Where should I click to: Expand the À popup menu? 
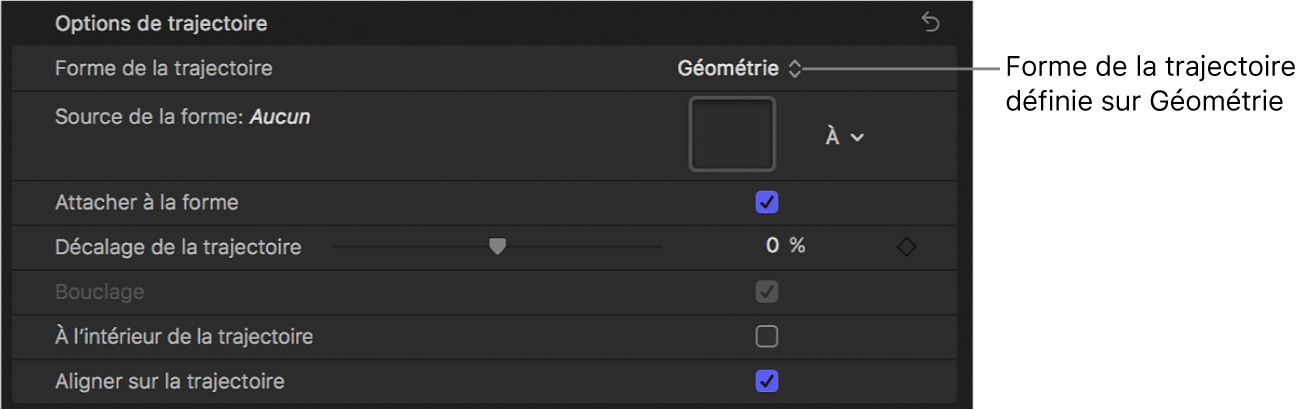pyautogui.click(x=844, y=138)
